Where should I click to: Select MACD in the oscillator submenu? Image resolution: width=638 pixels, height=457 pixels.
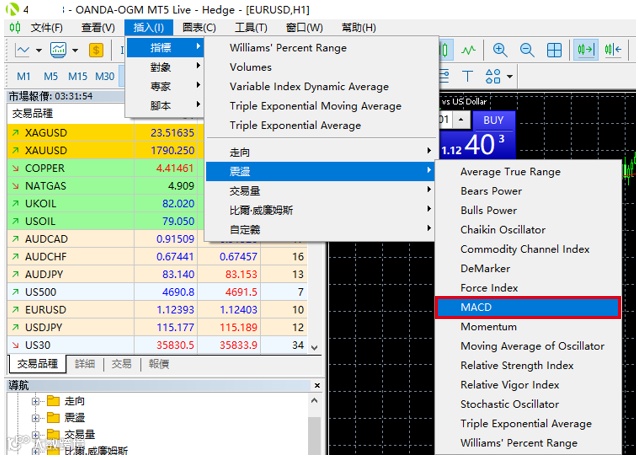tap(528, 307)
